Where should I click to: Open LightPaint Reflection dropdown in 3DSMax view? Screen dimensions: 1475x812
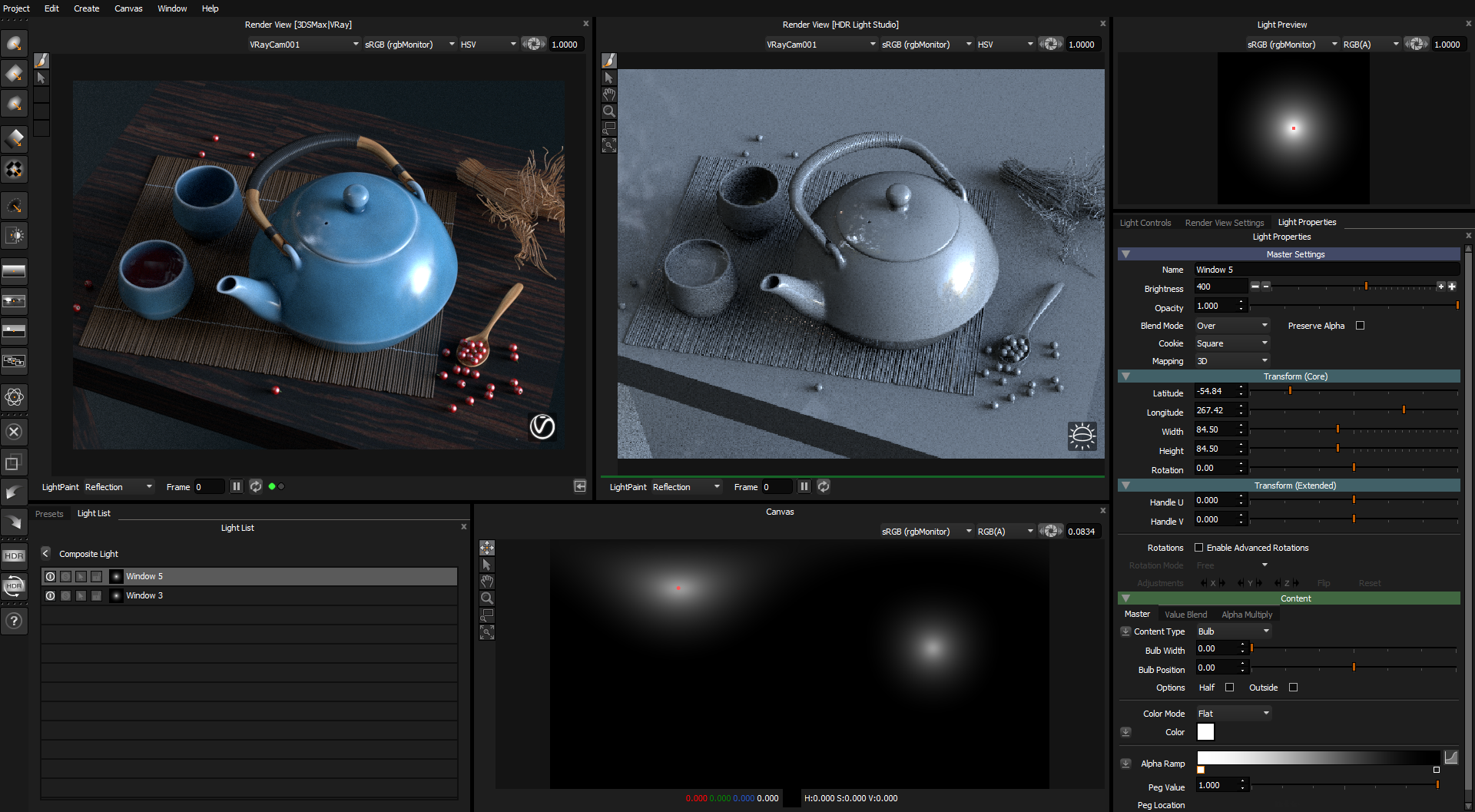(119, 487)
